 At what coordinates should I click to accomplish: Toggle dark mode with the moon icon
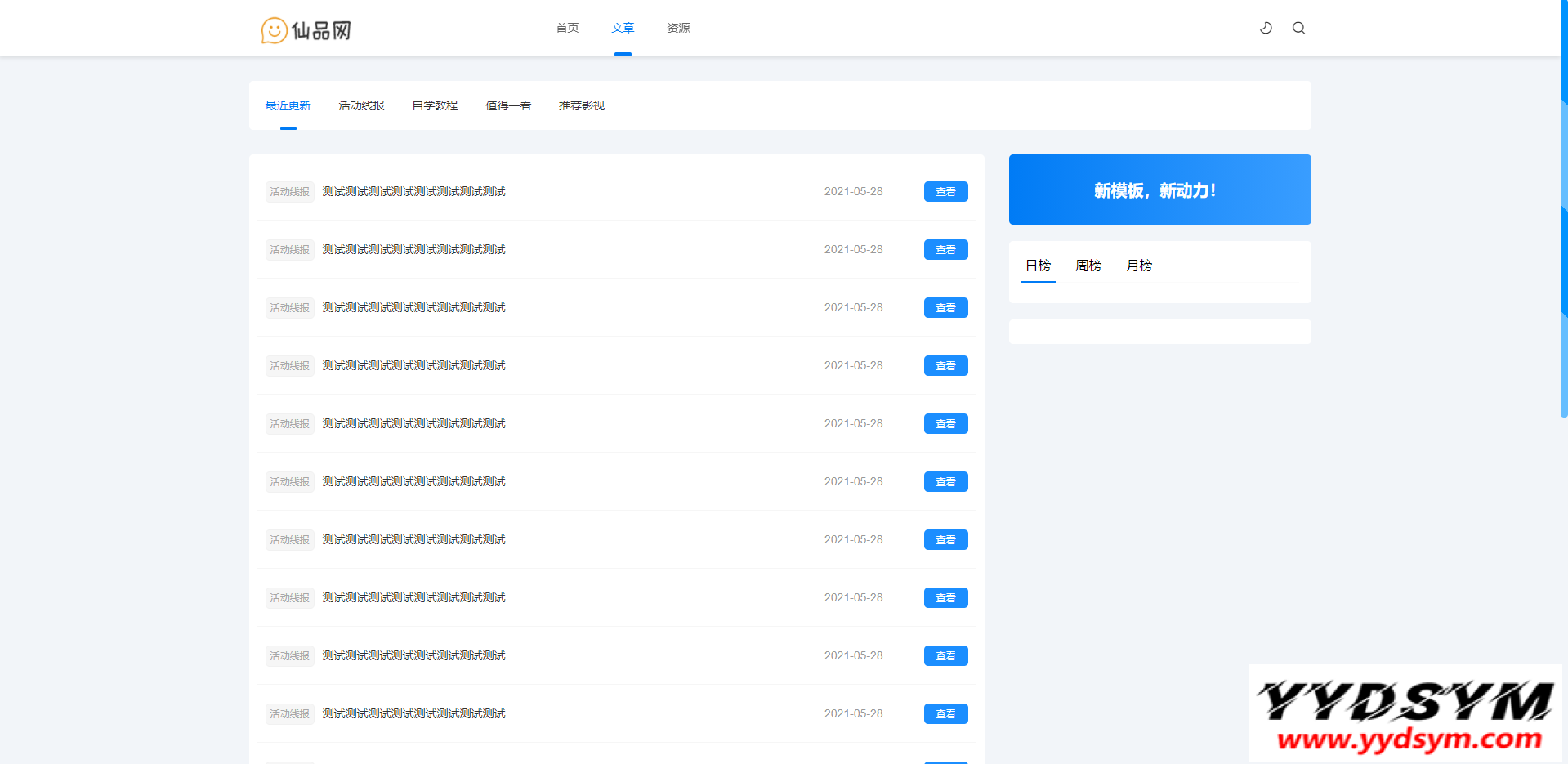coord(1266,28)
